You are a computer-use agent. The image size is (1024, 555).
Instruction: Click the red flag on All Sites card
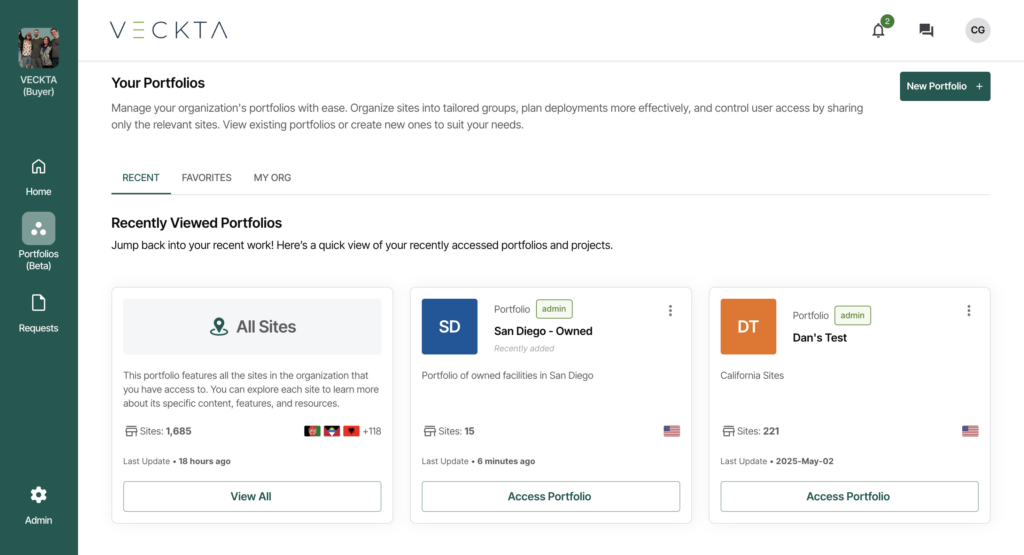click(x=351, y=431)
